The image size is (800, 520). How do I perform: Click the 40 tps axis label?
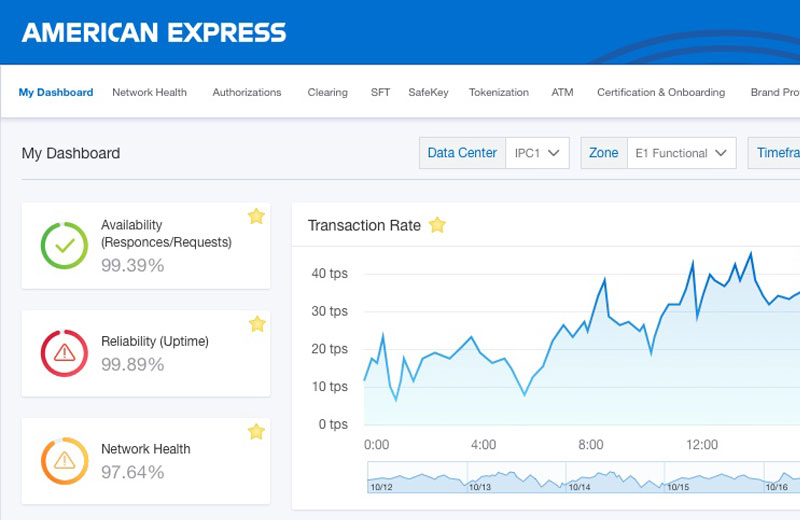(x=330, y=274)
